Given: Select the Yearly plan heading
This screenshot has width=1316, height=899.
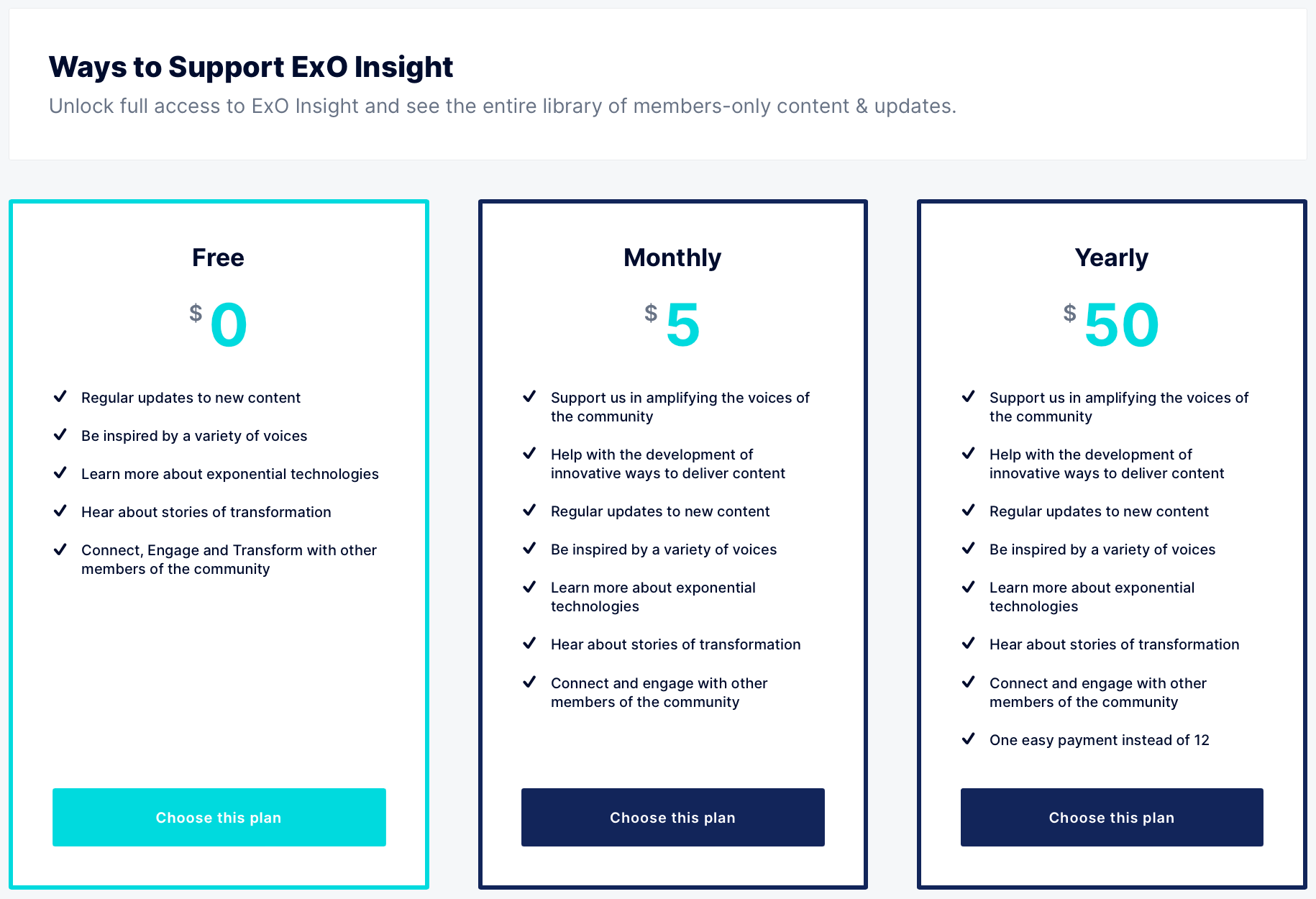Looking at the screenshot, I should click(x=1112, y=257).
